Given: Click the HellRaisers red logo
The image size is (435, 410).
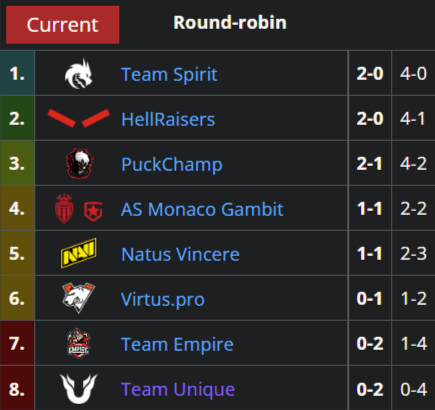Looking at the screenshot, I should 78,118.
